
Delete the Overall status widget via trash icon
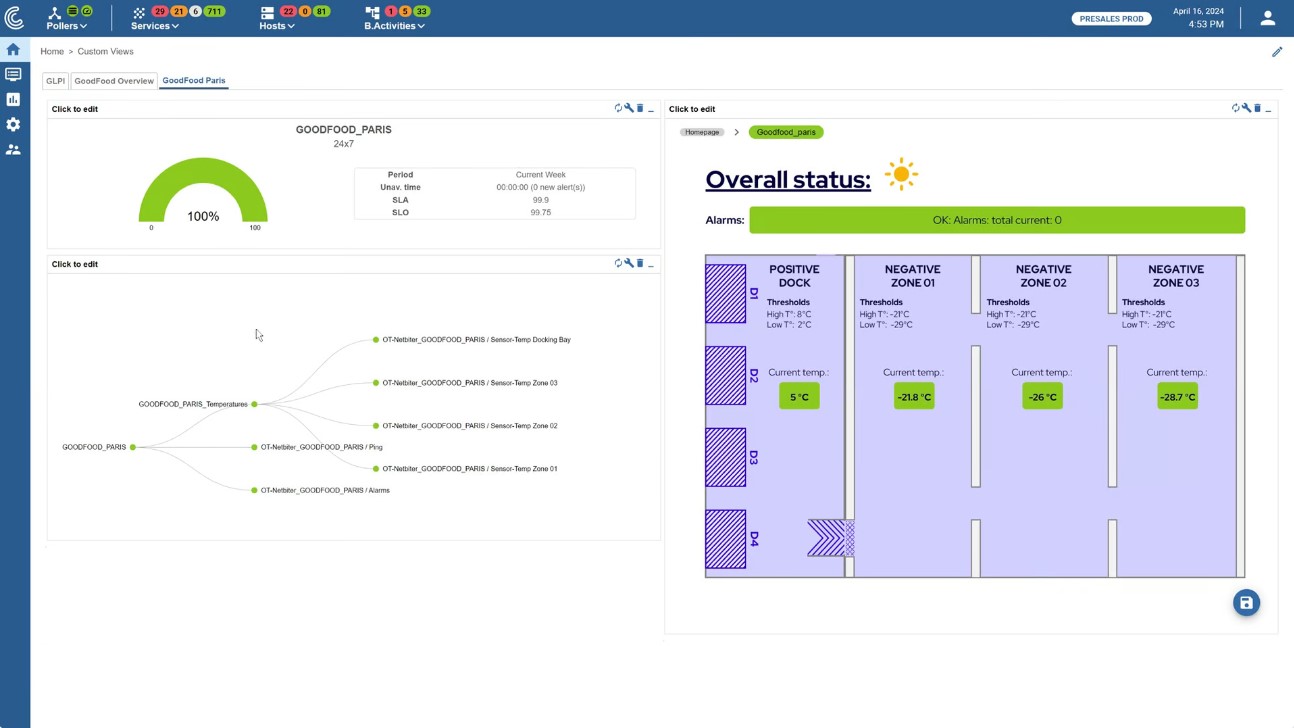point(1257,108)
